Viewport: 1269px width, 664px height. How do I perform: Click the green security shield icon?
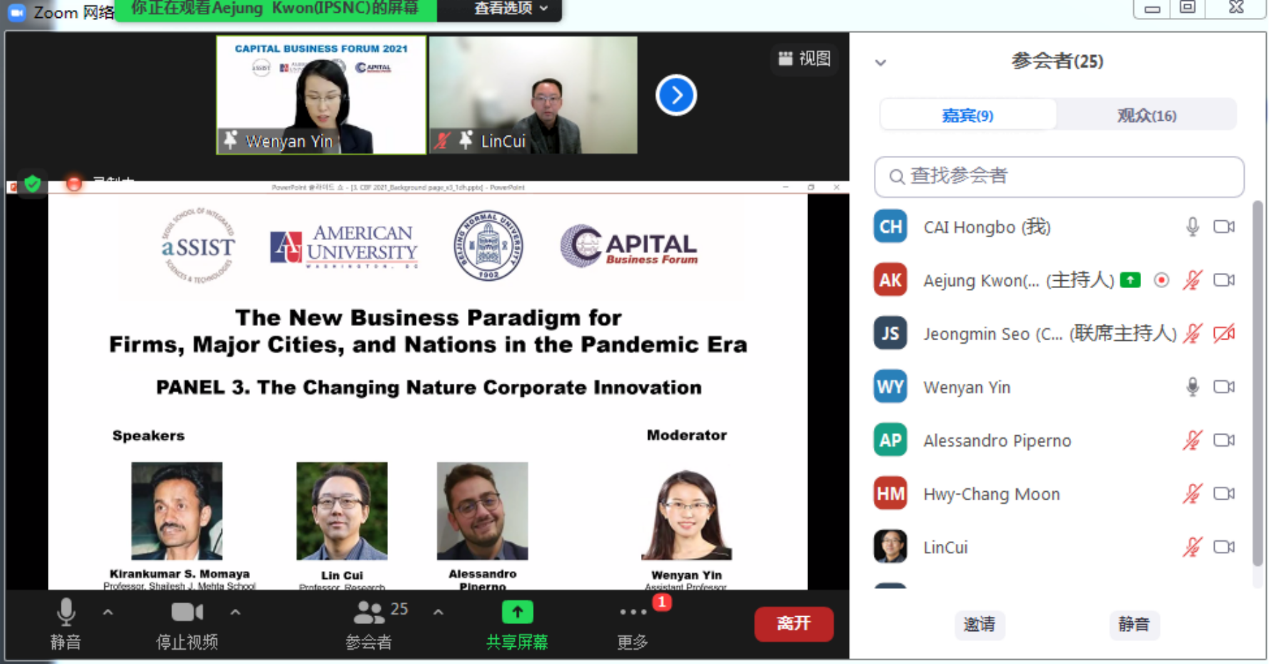(x=33, y=184)
